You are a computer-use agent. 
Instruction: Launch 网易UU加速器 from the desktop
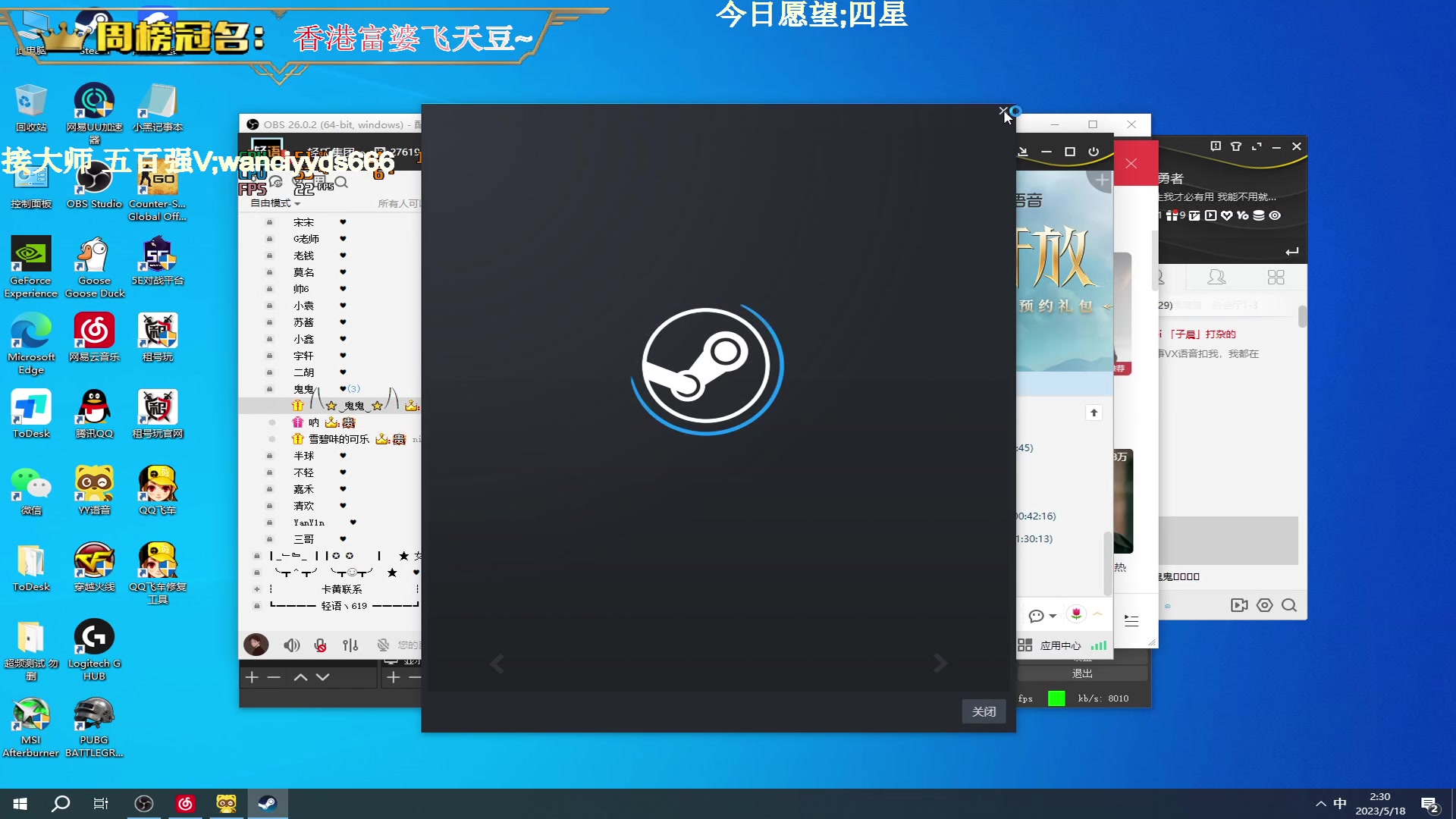click(94, 112)
